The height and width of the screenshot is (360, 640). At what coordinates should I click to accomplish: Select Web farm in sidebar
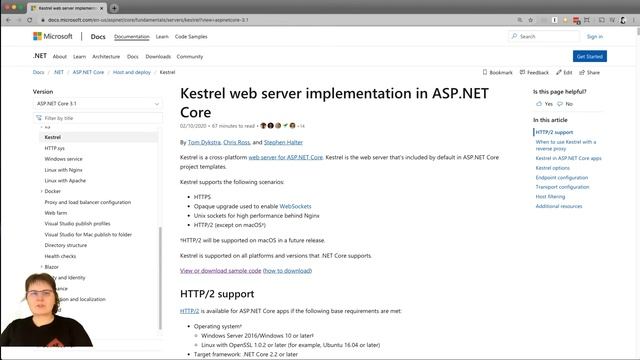[56, 213]
